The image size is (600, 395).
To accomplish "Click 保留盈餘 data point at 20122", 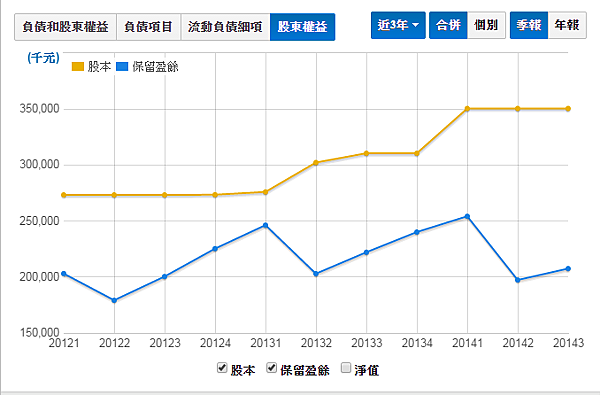I will pos(114,300).
